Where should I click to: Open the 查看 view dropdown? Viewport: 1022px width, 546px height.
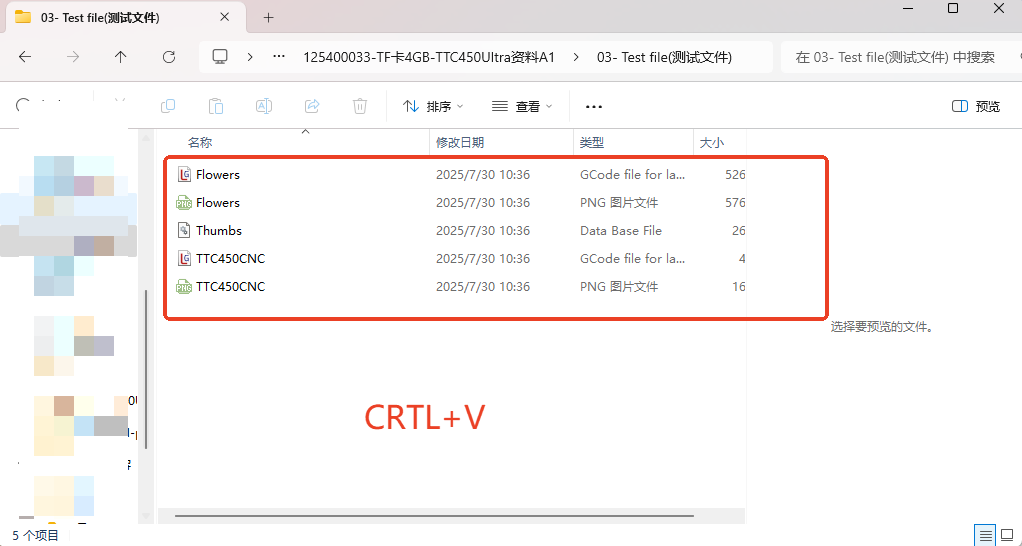pos(522,106)
